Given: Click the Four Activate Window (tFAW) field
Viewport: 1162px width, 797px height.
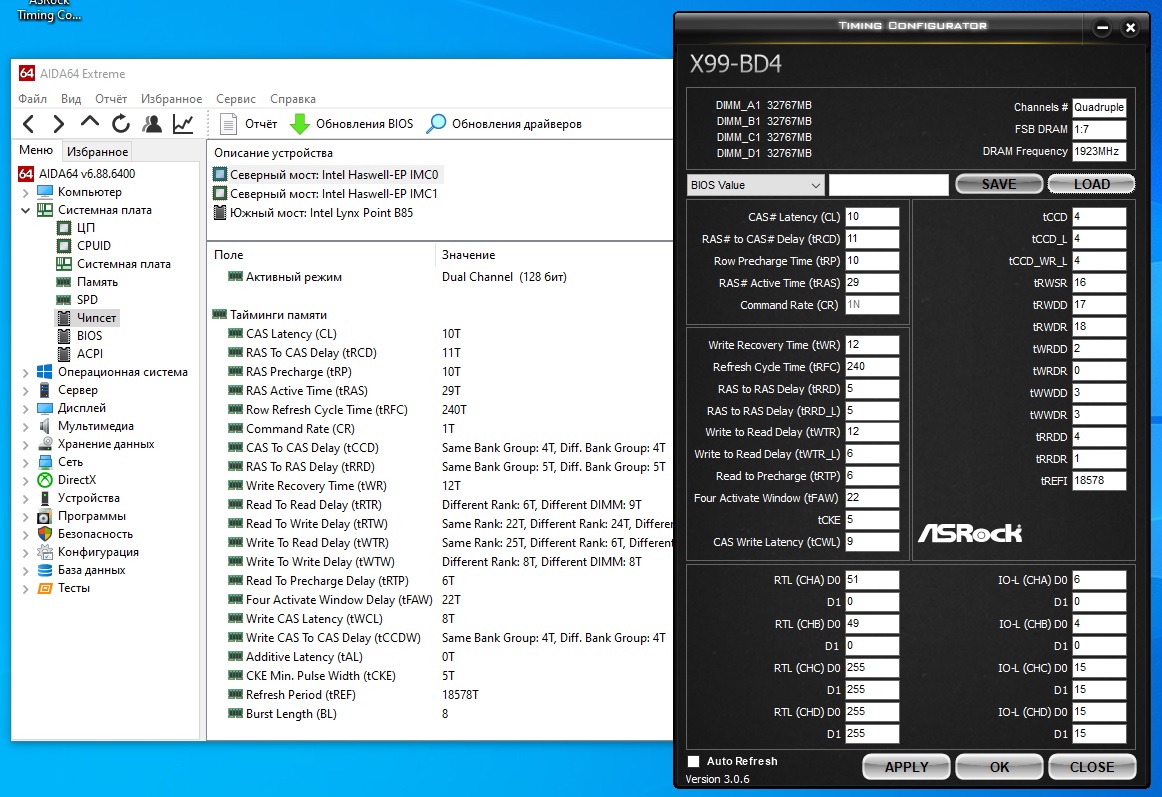Looking at the screenshot, I should coord(872,497).
